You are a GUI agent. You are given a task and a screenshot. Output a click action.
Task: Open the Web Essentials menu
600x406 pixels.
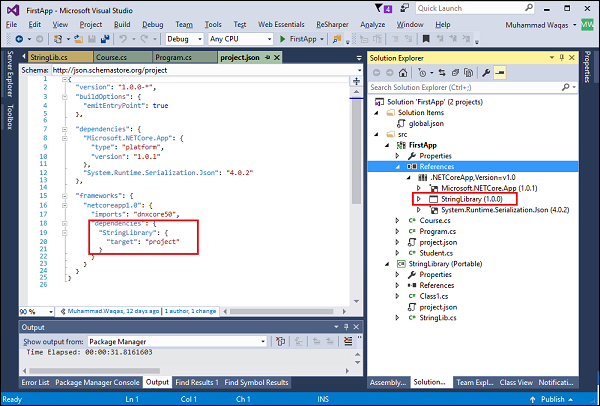[x=281, y=24]
